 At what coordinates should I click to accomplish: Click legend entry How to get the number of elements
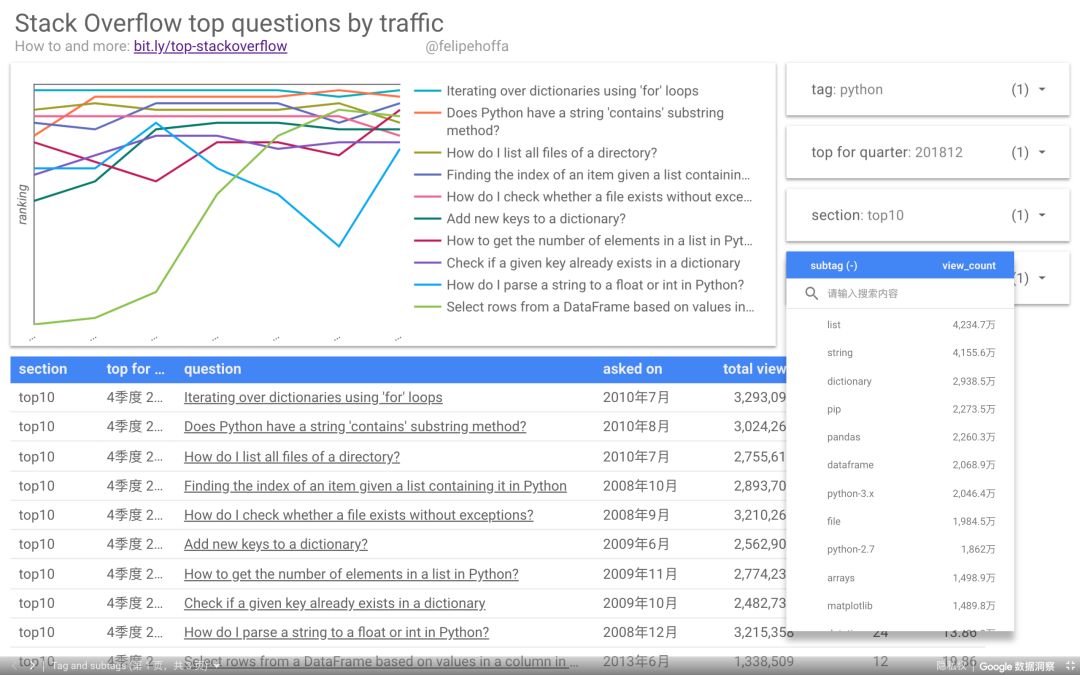coord(599,241)
